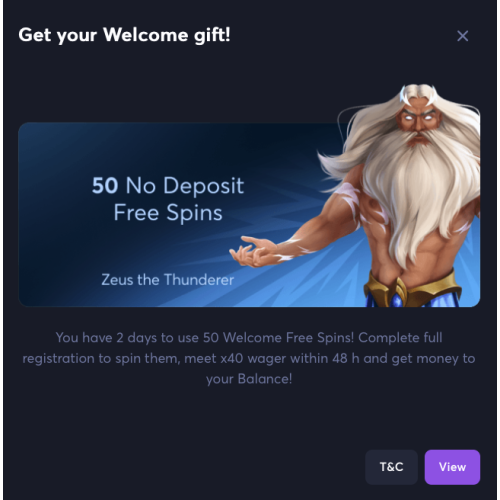Open the T&C terms button
This screenshot has width=500, height=500.
[391, 467]
